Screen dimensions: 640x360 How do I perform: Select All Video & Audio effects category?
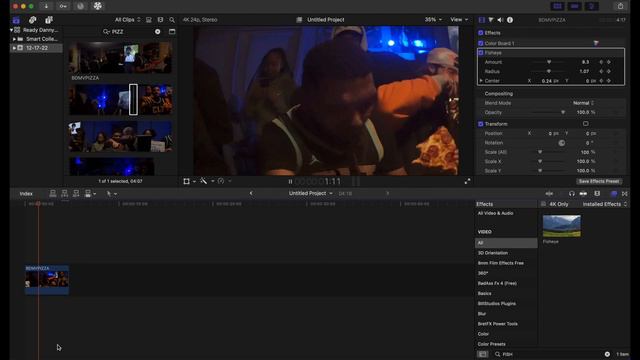pos(496,213)
